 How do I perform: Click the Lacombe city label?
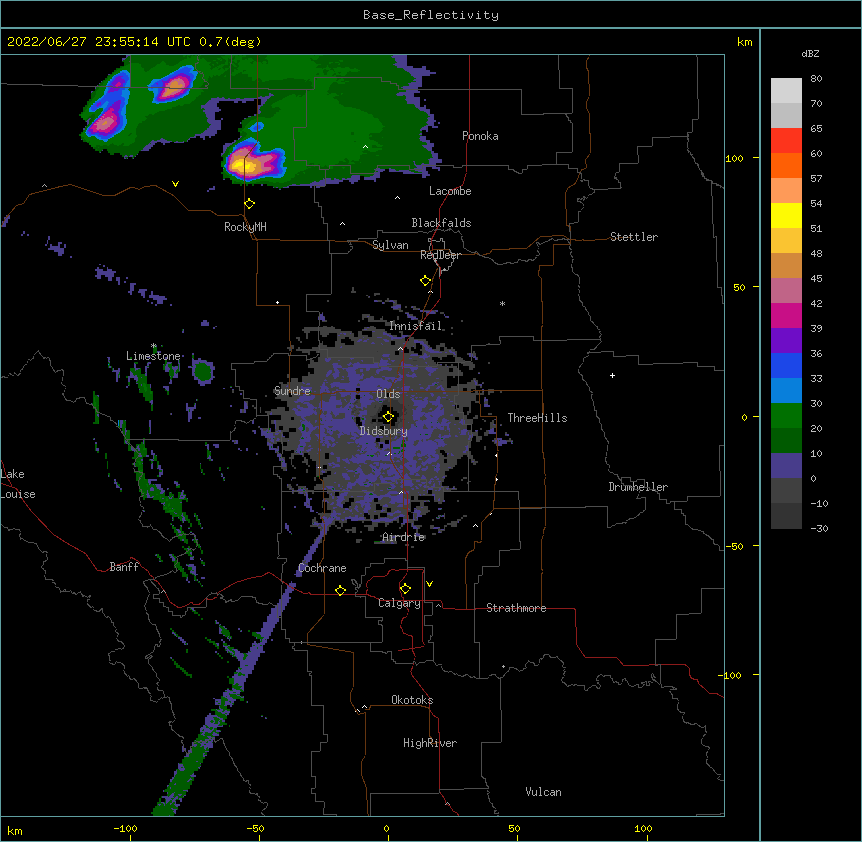[x=450, y=191]
